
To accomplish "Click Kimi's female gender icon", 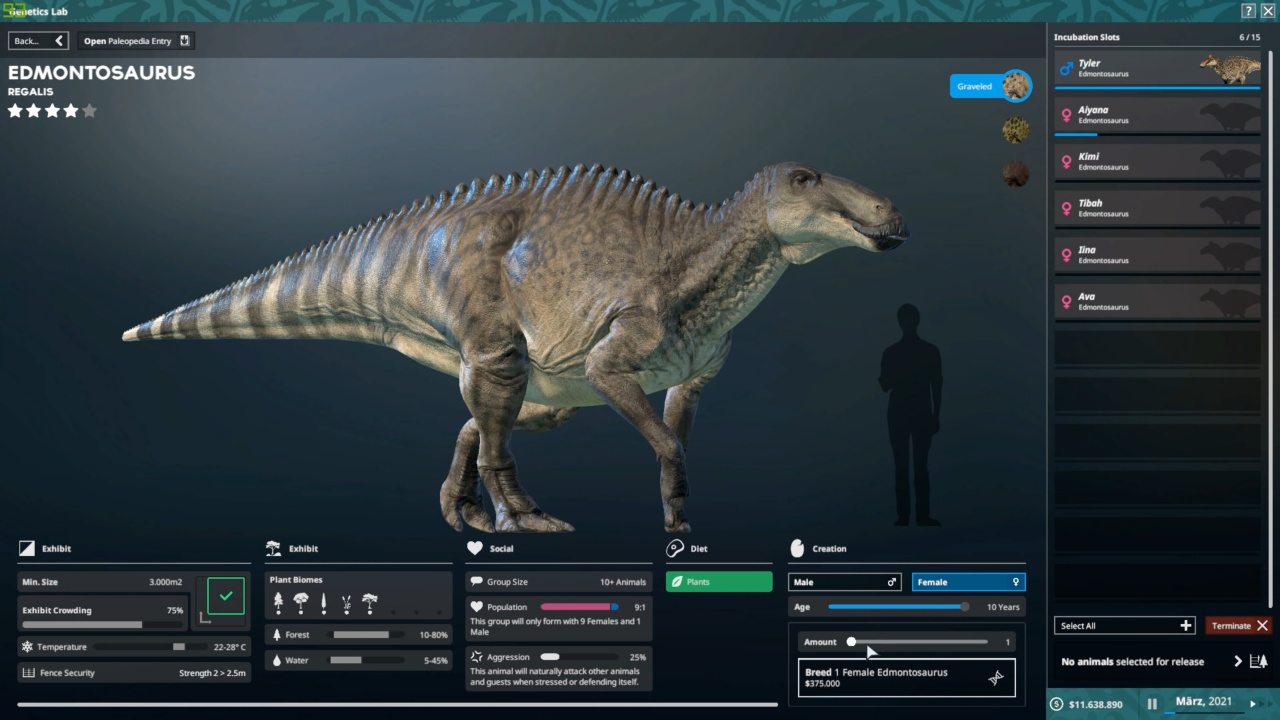I will tap(1066, 162).
